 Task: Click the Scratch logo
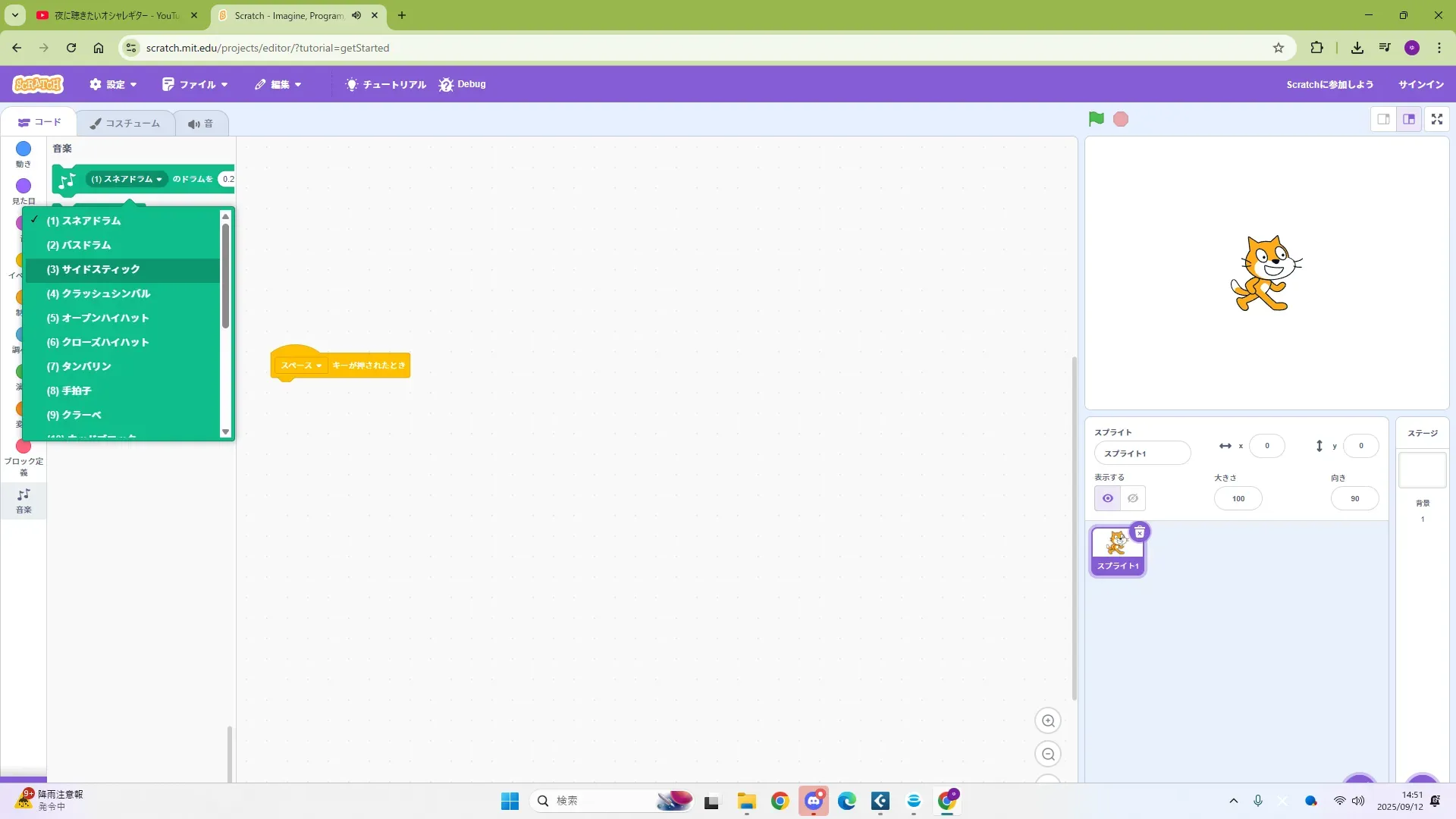pos(38,84)
